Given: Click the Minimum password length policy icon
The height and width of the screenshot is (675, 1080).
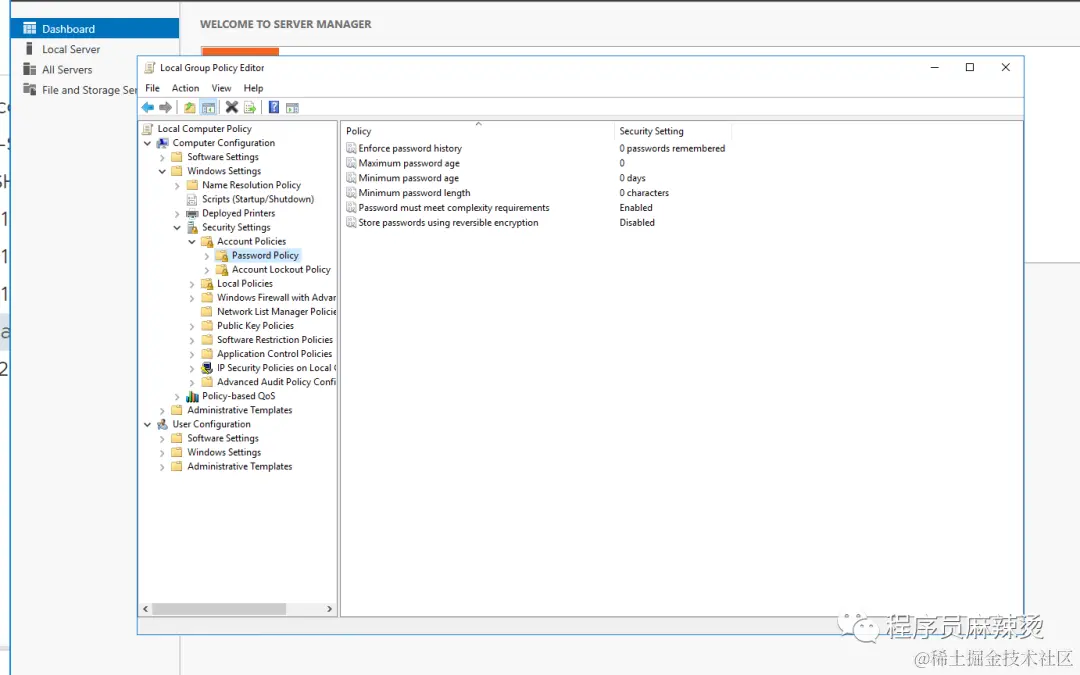Looking at the screenshot, I should tap(351, 193).
